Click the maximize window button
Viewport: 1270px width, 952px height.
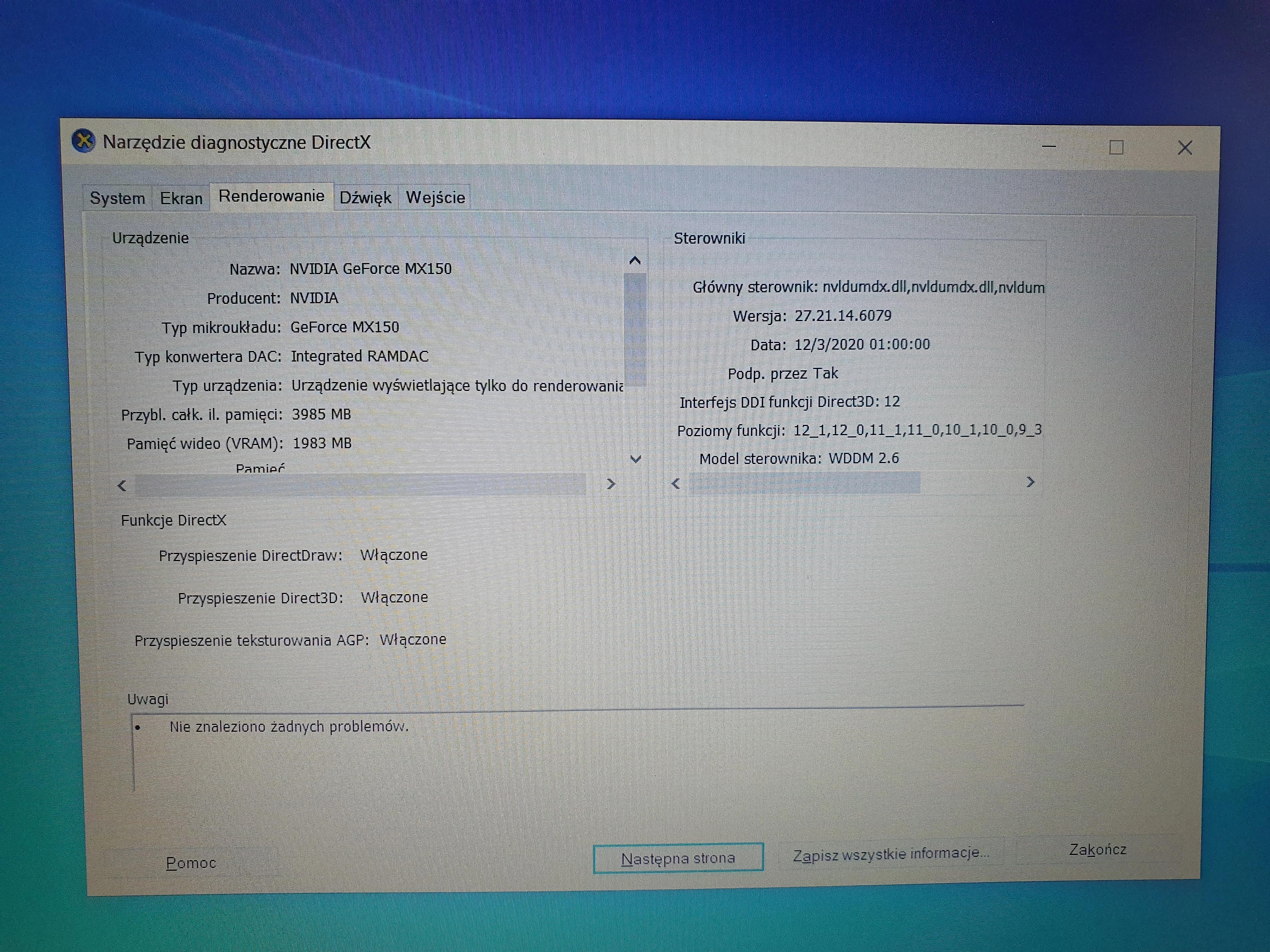[1116, 147]
